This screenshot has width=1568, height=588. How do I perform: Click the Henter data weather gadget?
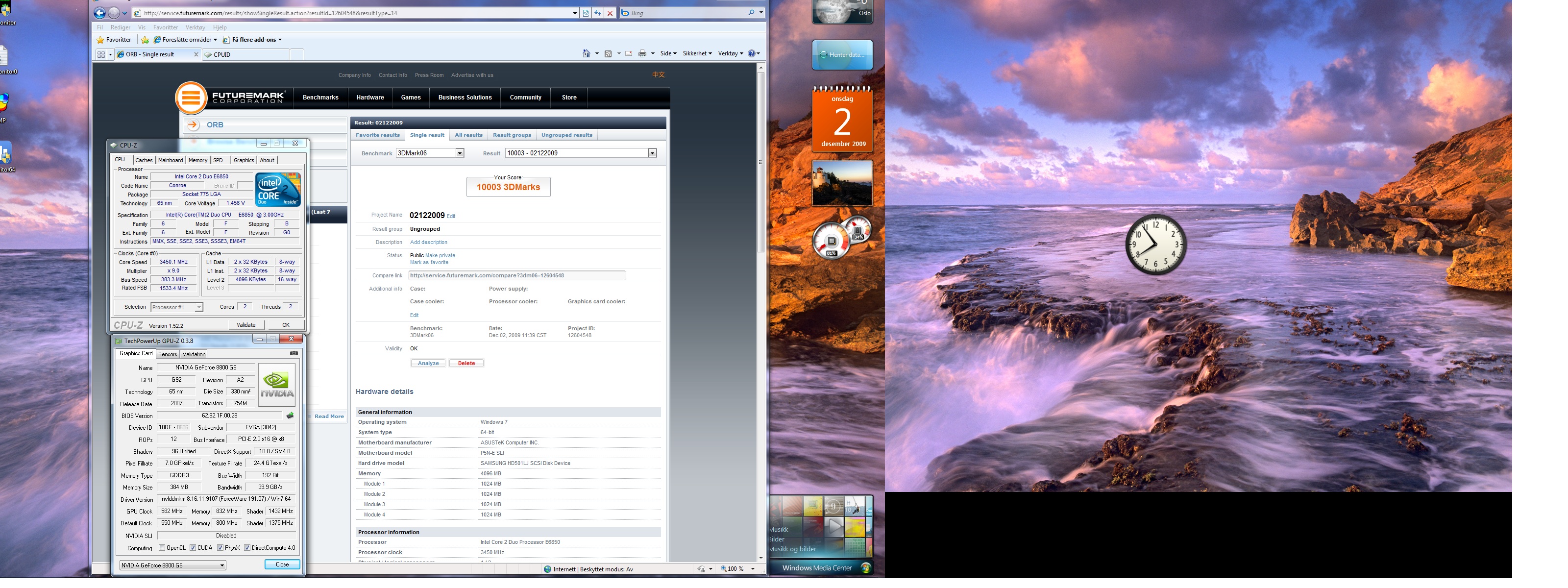click(x=842, y=55)
